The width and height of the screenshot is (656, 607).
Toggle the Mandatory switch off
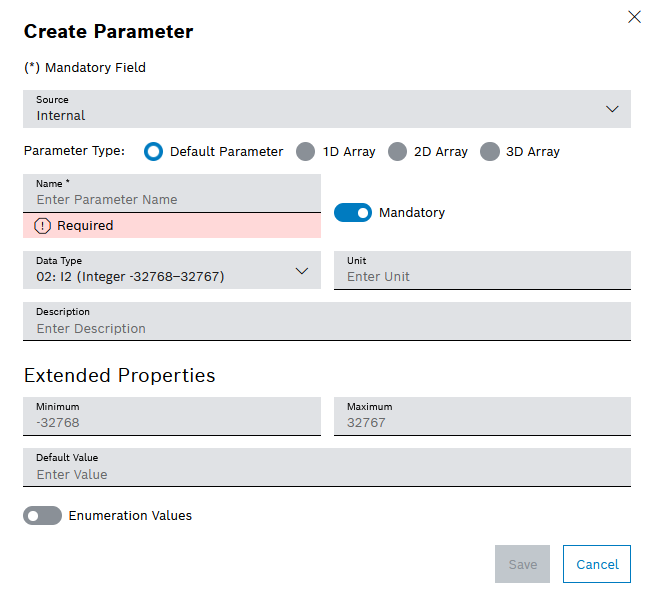[x=353, y=213]
